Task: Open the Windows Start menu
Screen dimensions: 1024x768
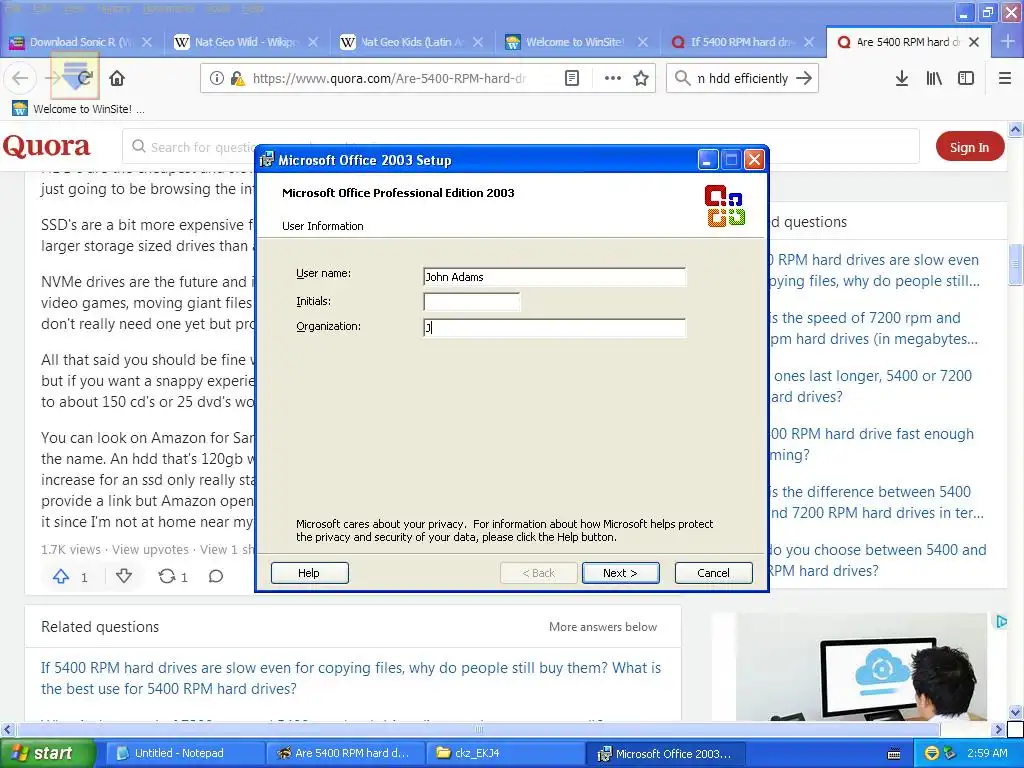Action: pos(46,753)
